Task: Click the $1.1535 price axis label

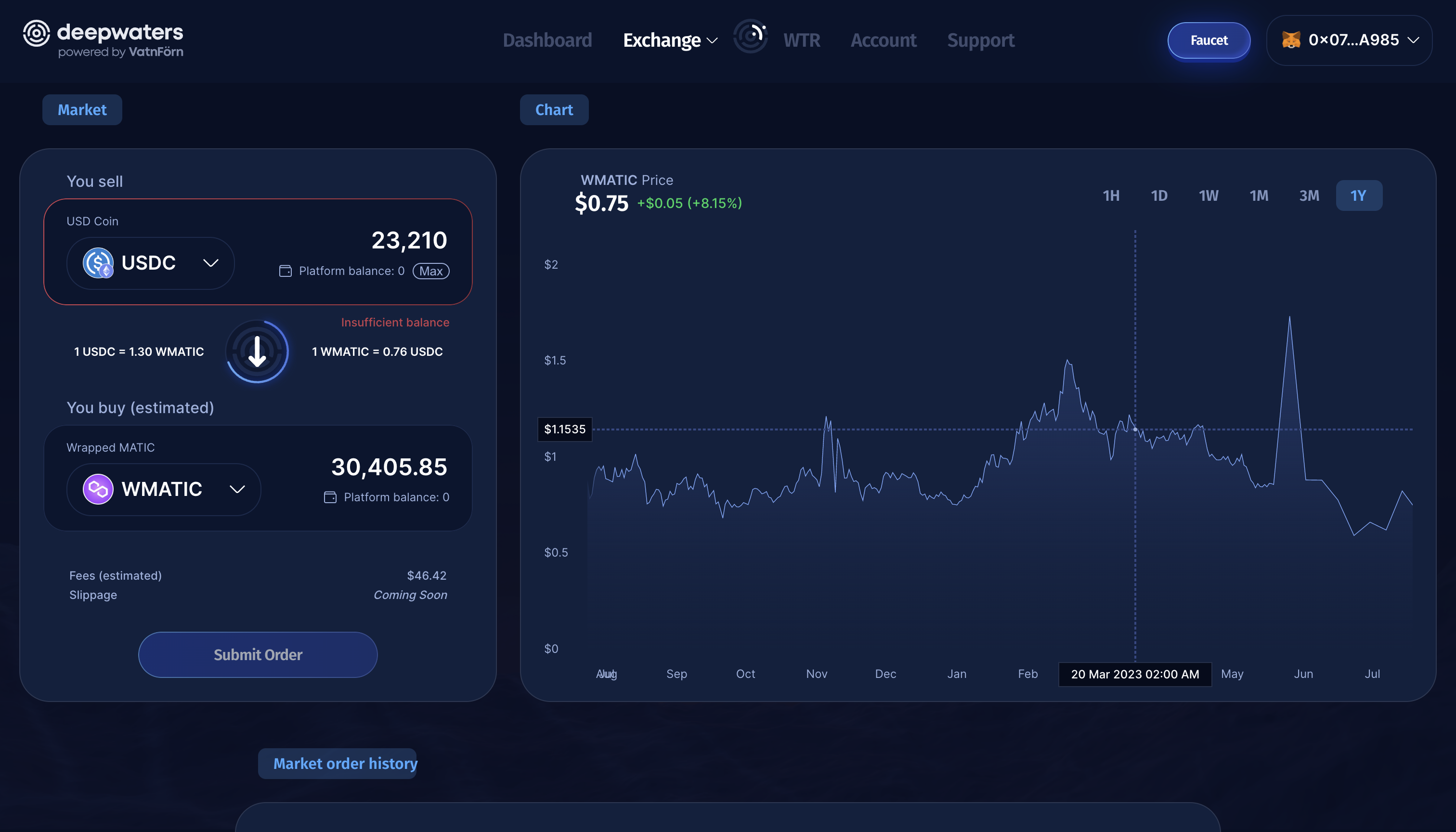Action: [x=565, y=429]
